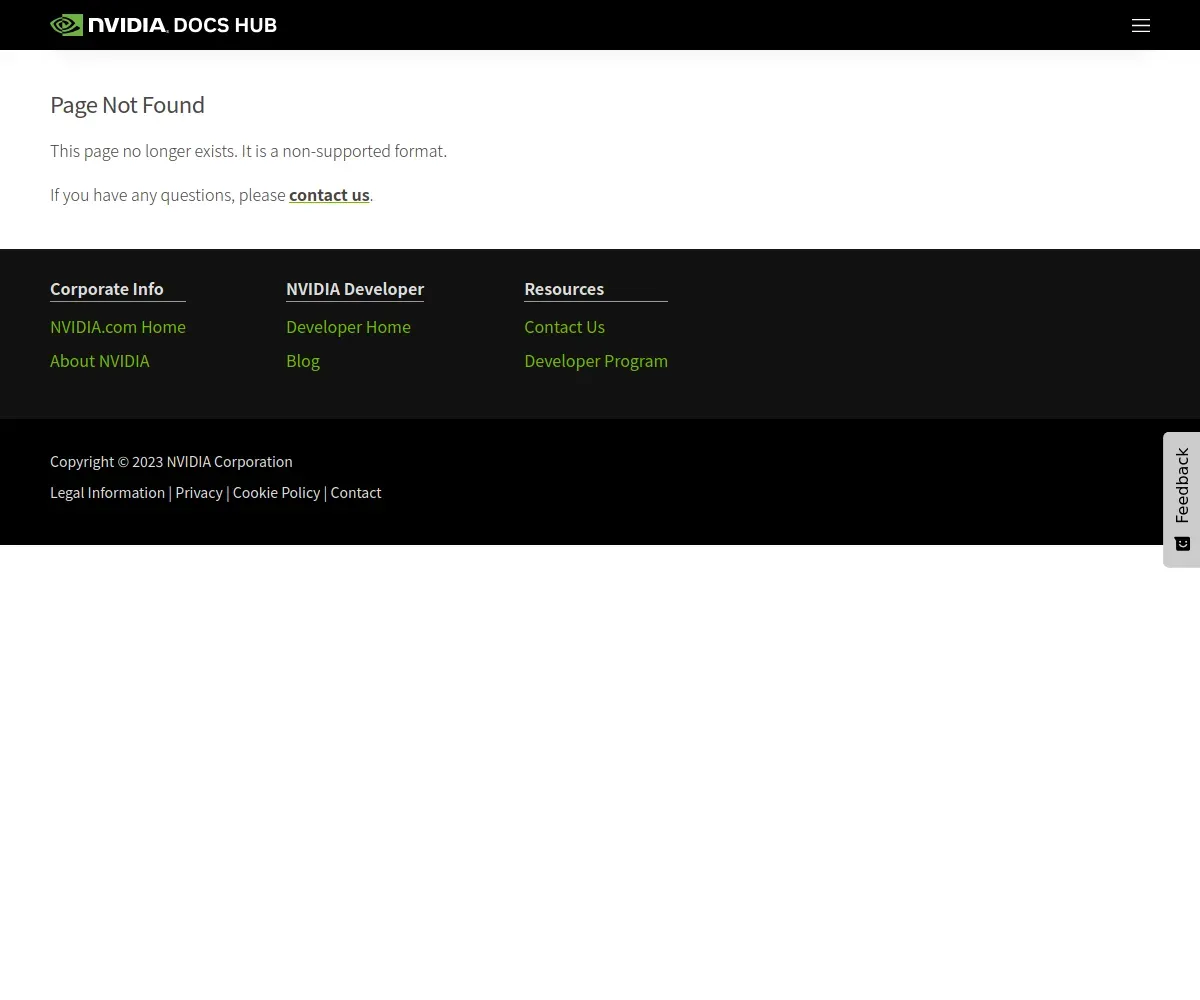Screen dimensions: 1200x1000
Task: Open the hamburger menu icon
Action: tap(1141, 26)
